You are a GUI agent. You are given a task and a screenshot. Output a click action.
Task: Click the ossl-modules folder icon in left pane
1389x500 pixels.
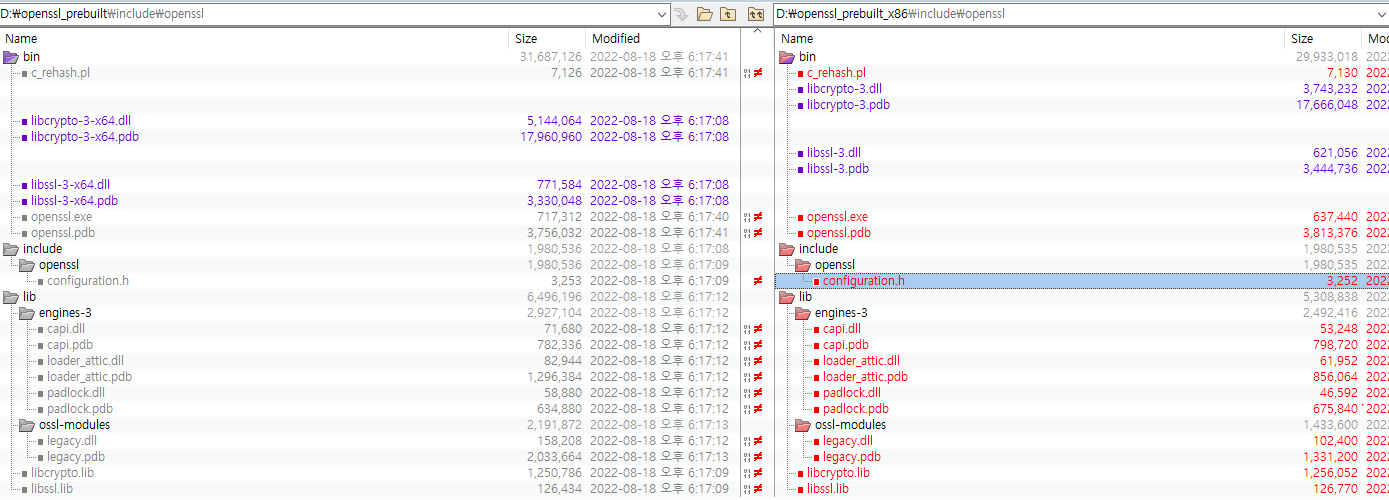(x=27, y=425)
